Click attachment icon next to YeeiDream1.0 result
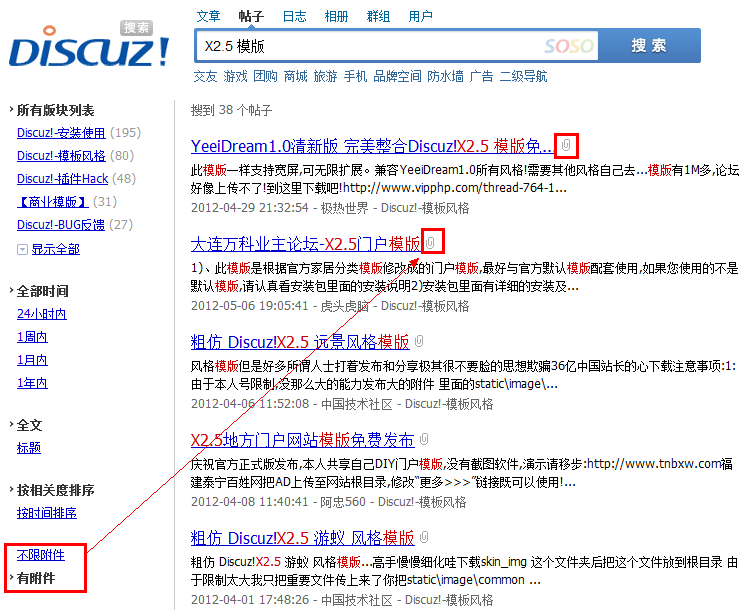Screen dimensions: 755x611 point(566,145)
